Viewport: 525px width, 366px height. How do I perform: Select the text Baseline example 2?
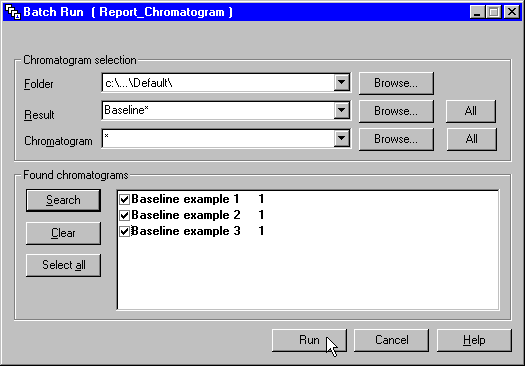tap(186, 215)
